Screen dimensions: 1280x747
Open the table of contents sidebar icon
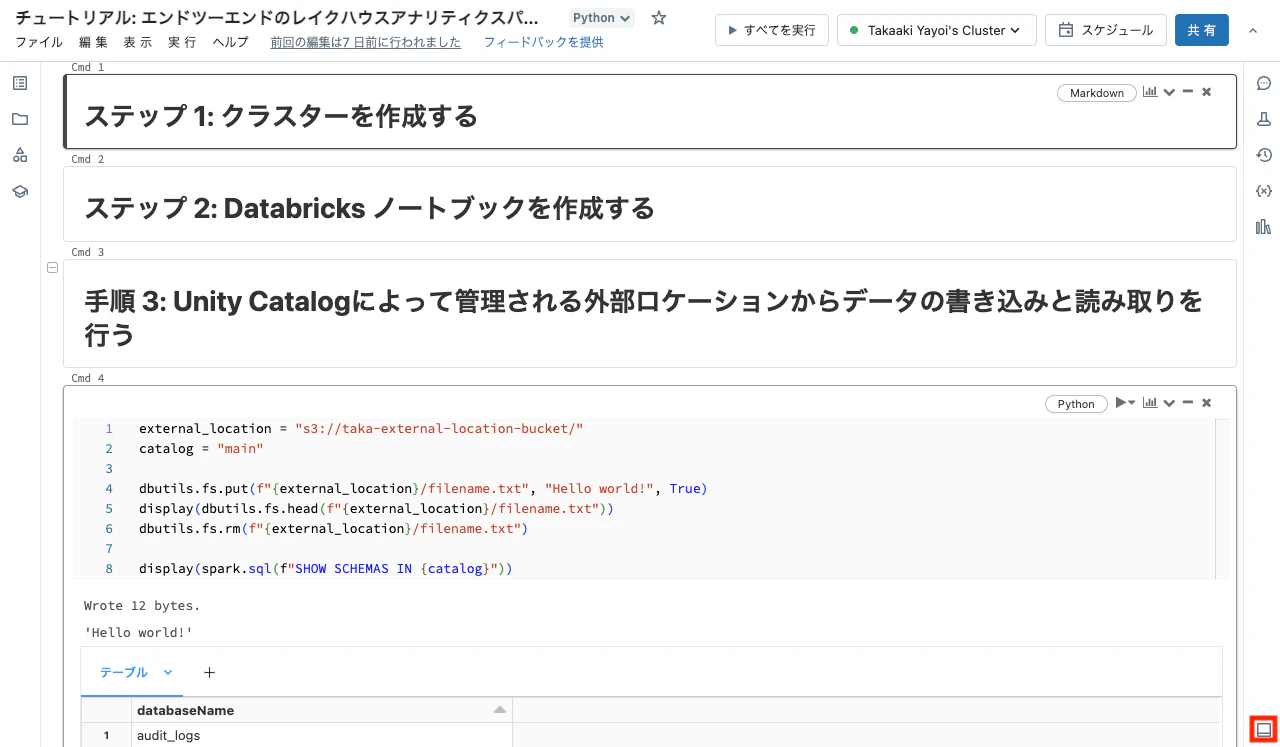(x=20, y=83)
